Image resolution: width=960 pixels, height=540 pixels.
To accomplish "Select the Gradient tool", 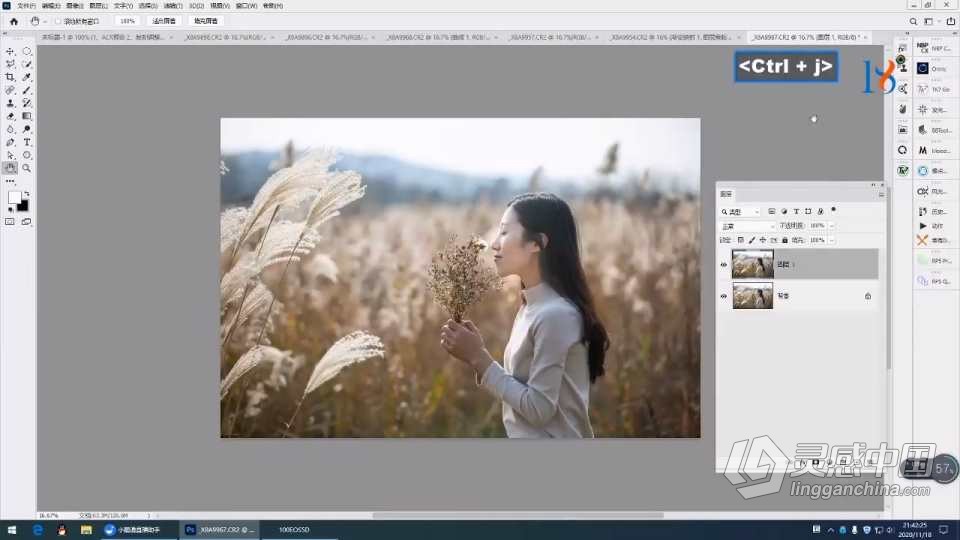I will tap(27, 116).
